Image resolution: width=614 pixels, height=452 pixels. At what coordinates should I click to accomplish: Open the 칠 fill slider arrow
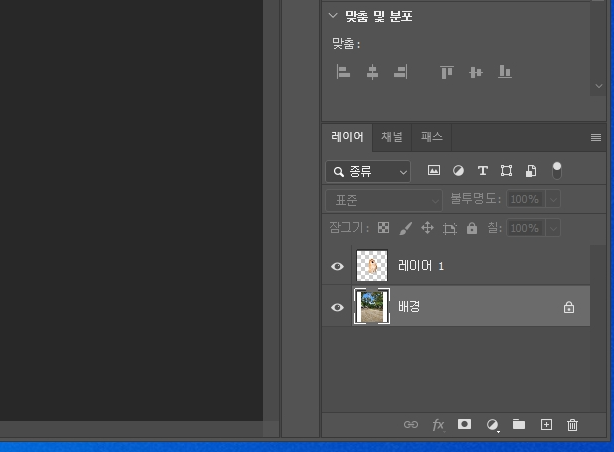pyautogui.click(x=553, y=228)
